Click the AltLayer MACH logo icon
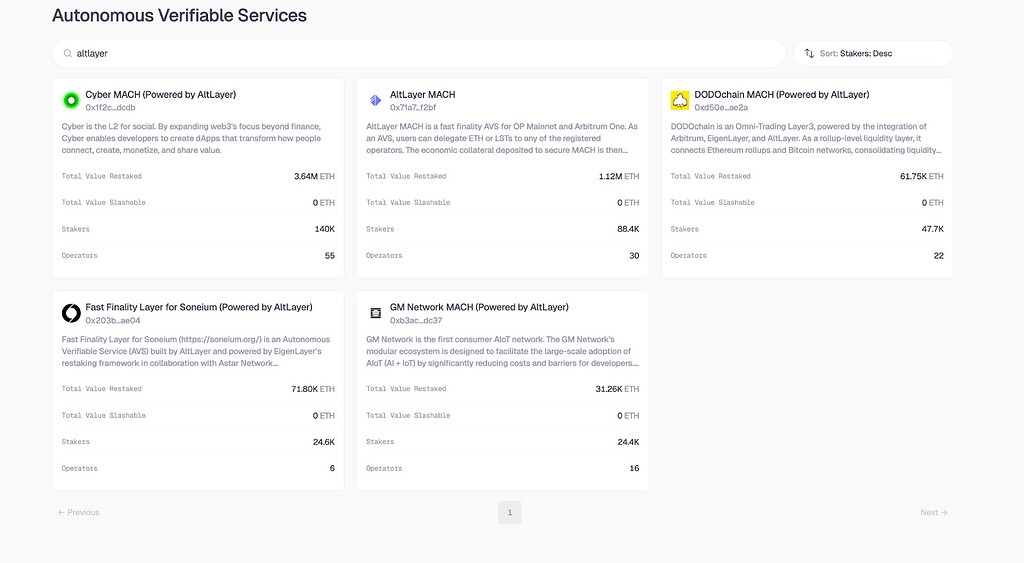 [x=376, y=100]
